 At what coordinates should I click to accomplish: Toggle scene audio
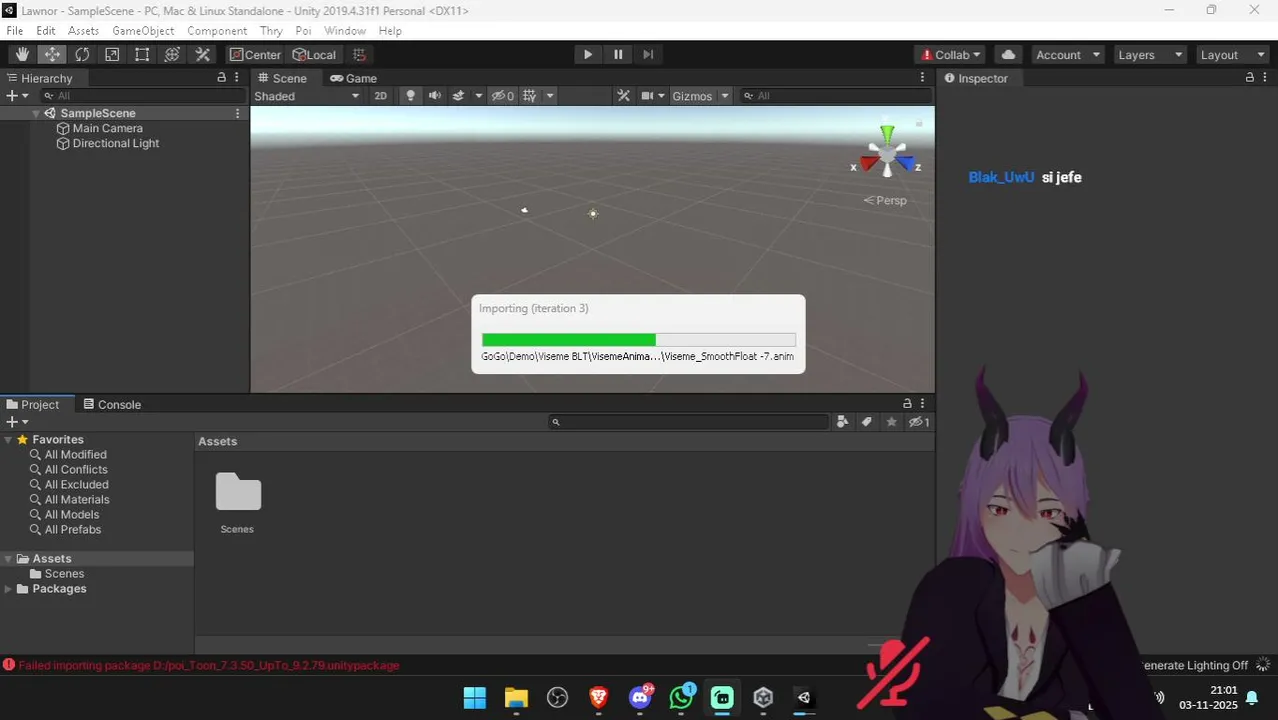435,96
